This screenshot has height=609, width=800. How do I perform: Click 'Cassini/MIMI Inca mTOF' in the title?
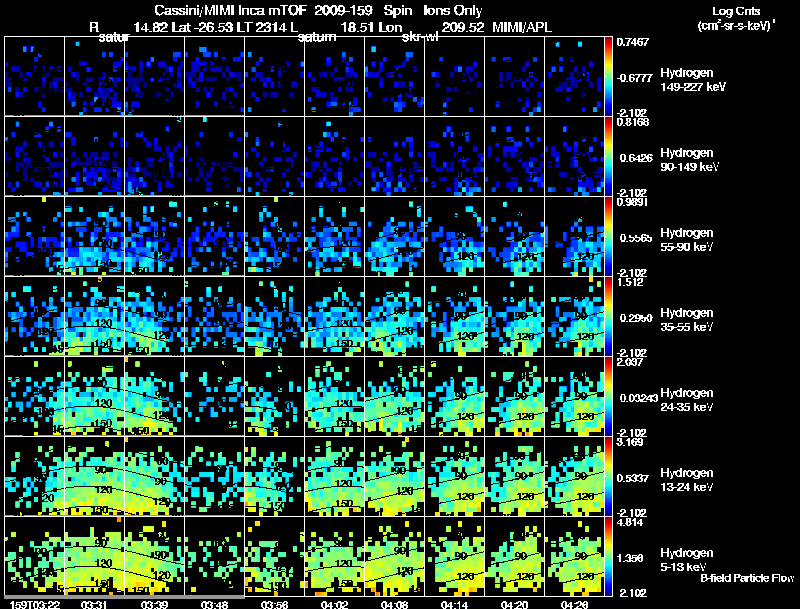pyautogui.click(x=230, y=10)
